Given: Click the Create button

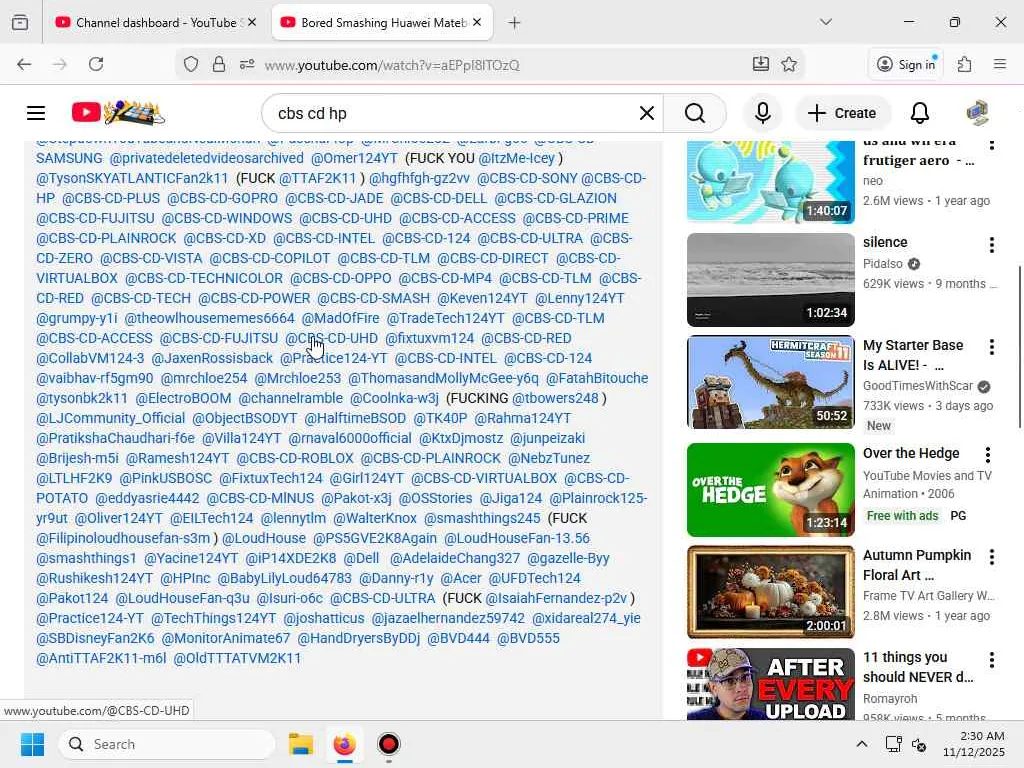Looking at the screenshot, I should [x=842, y=113].
